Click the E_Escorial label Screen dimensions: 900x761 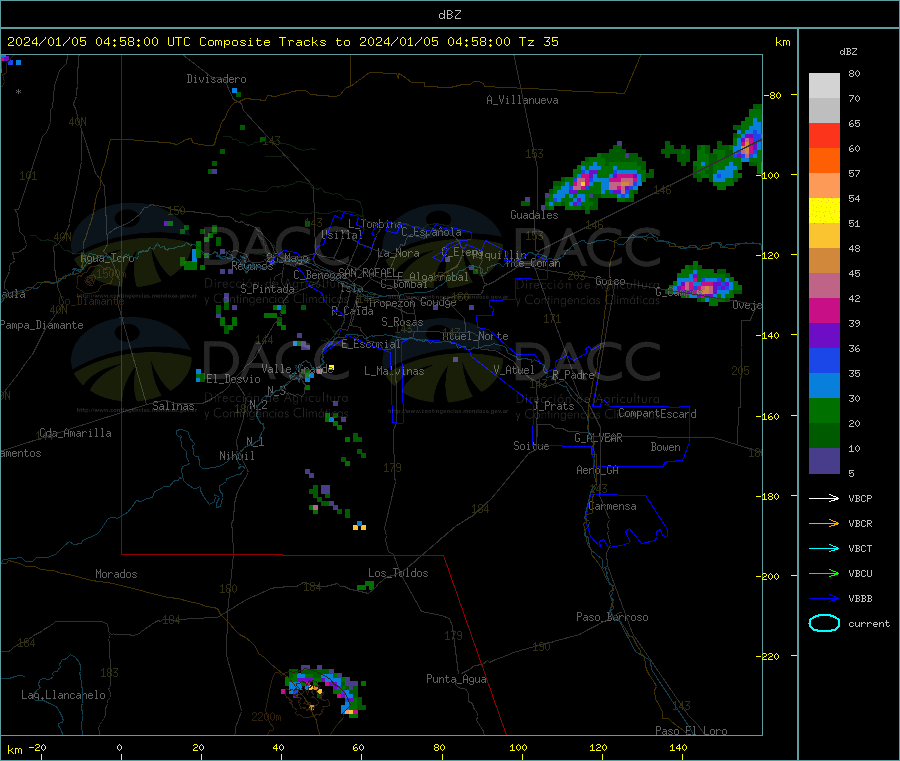(x=371, y=344)
